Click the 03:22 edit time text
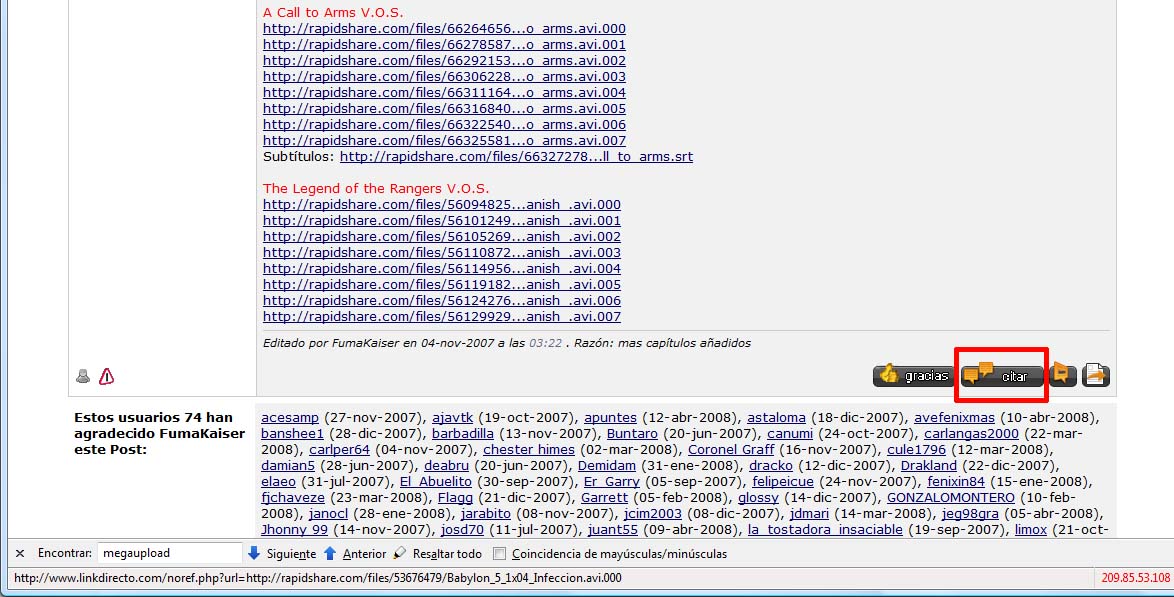Viewport: 1174px width, 597px height. [544, 343]
